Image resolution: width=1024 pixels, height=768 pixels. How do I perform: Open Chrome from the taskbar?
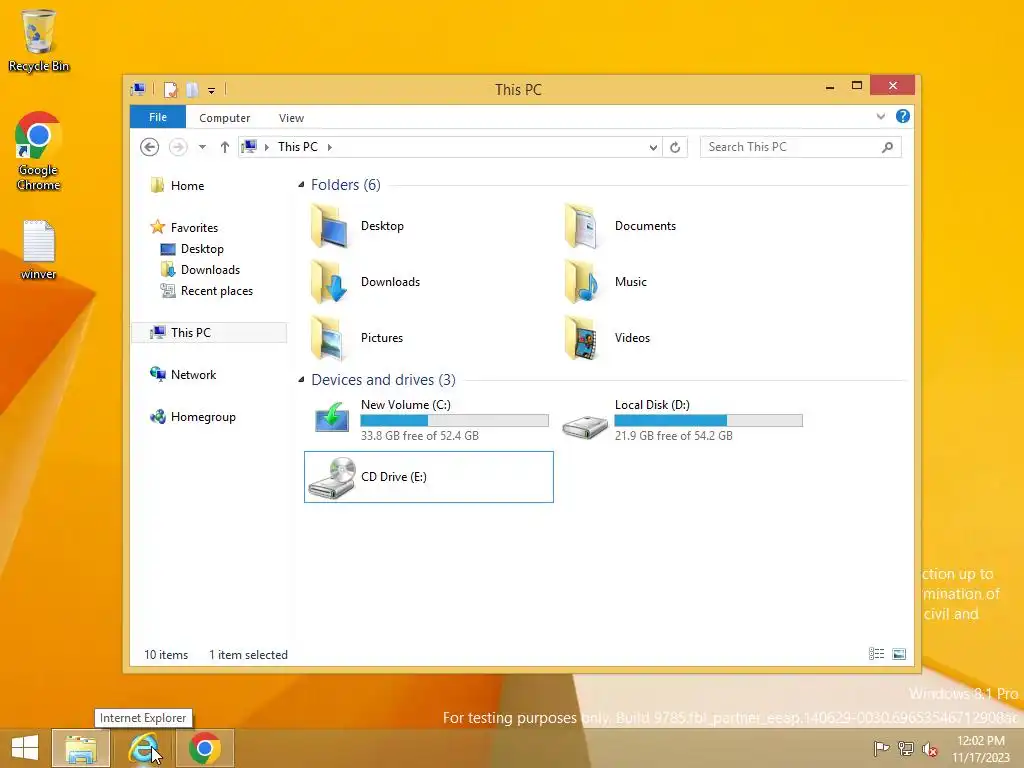pos(204,748)
